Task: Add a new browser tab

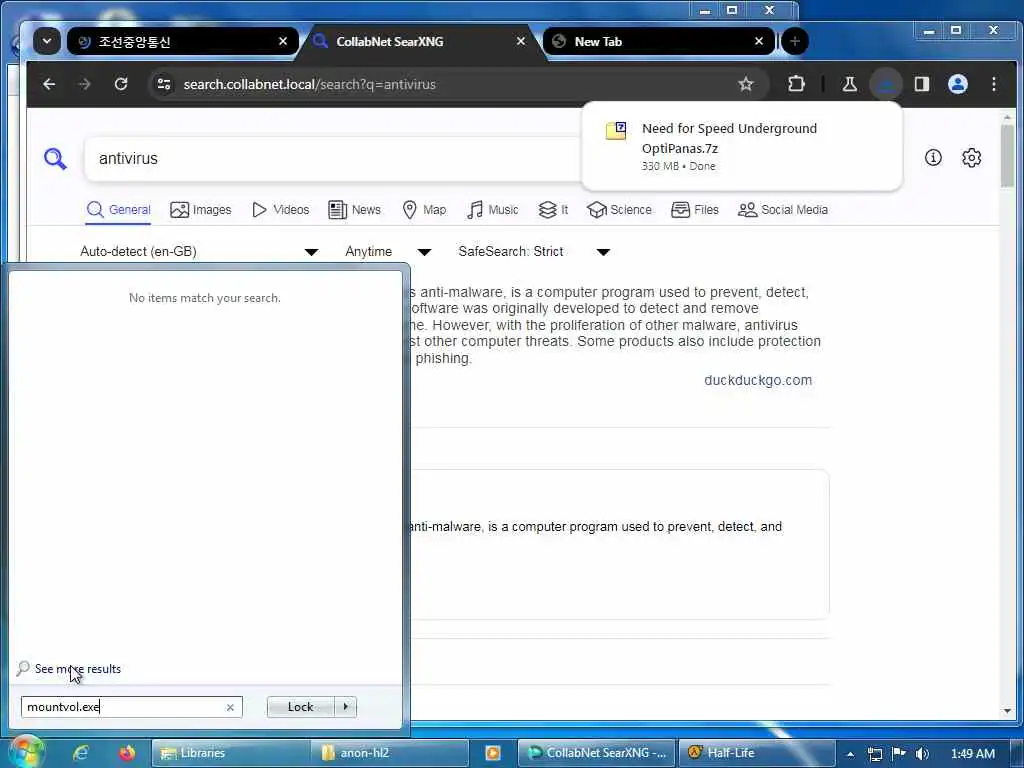Action: pos(794,41)
